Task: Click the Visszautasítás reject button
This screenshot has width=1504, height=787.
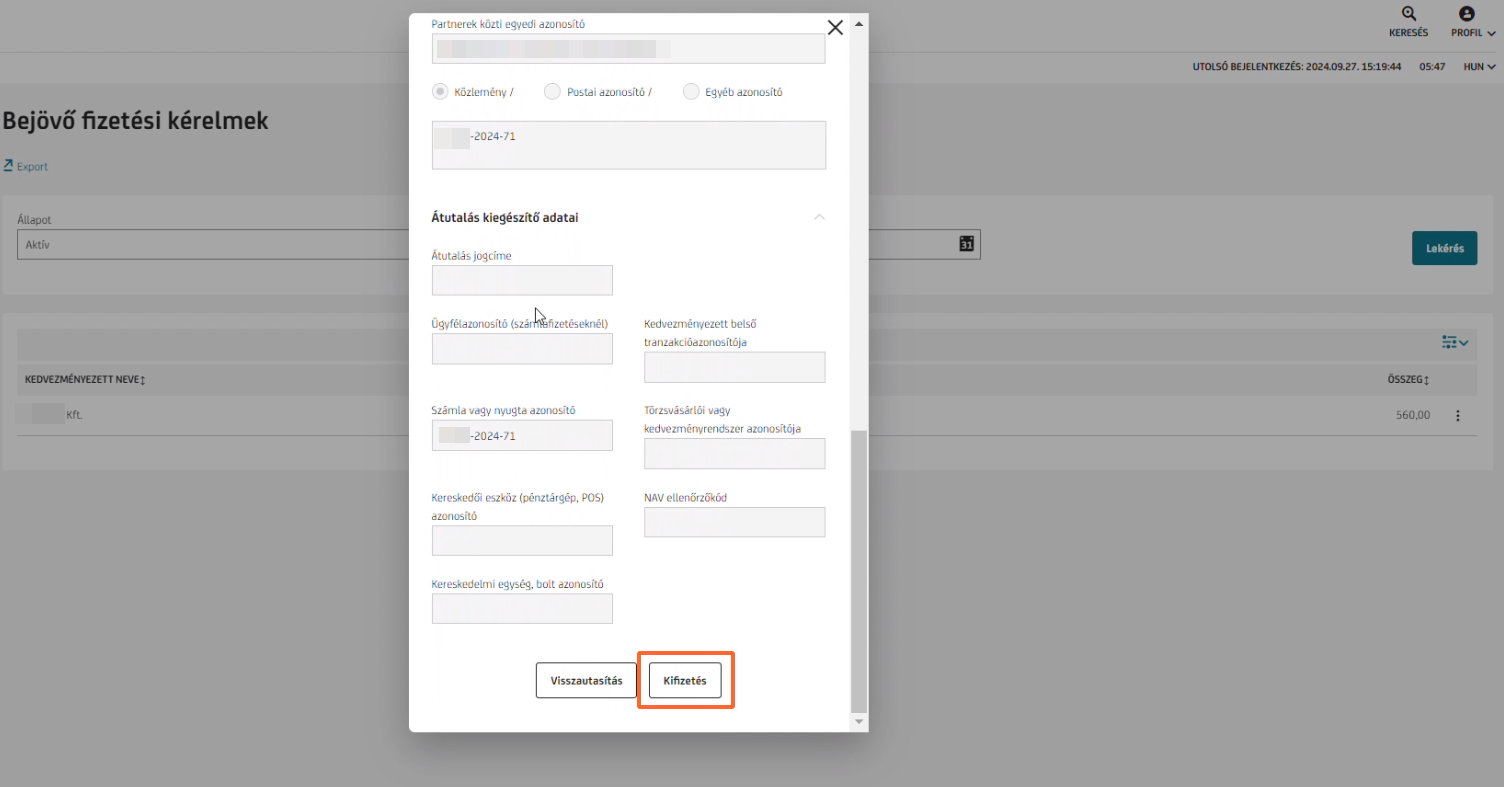Action: click(586, 680)
